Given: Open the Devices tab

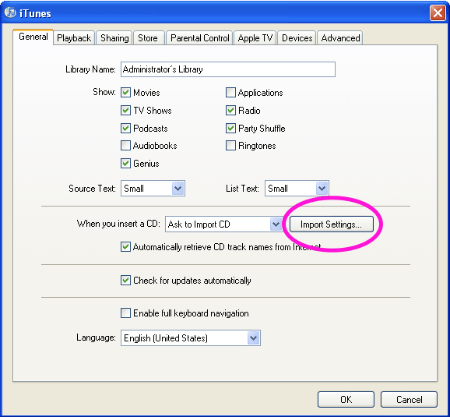Looking at the screenshot, I should [x=297, y=38].
